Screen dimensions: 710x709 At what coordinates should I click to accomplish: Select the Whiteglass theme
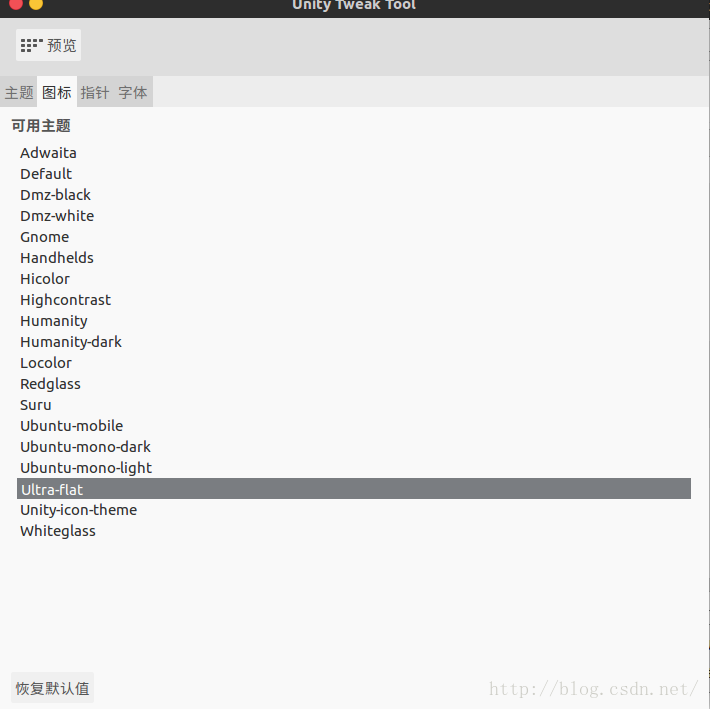(x=354, y=531)
